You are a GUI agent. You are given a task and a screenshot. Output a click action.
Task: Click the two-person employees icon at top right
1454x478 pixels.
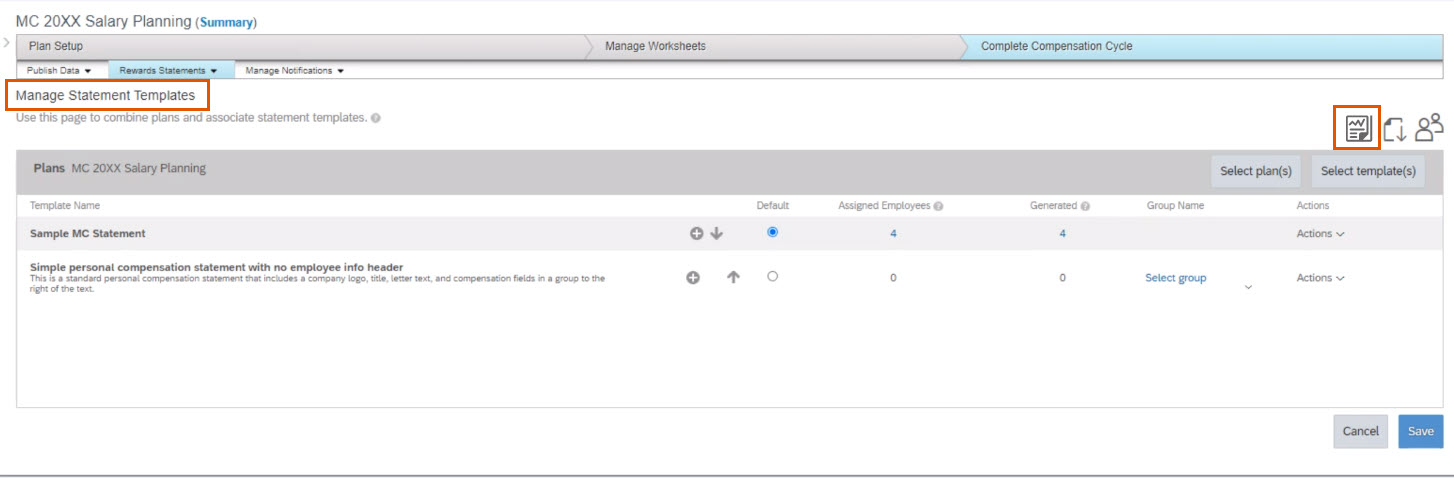(x=1429, y=127)
